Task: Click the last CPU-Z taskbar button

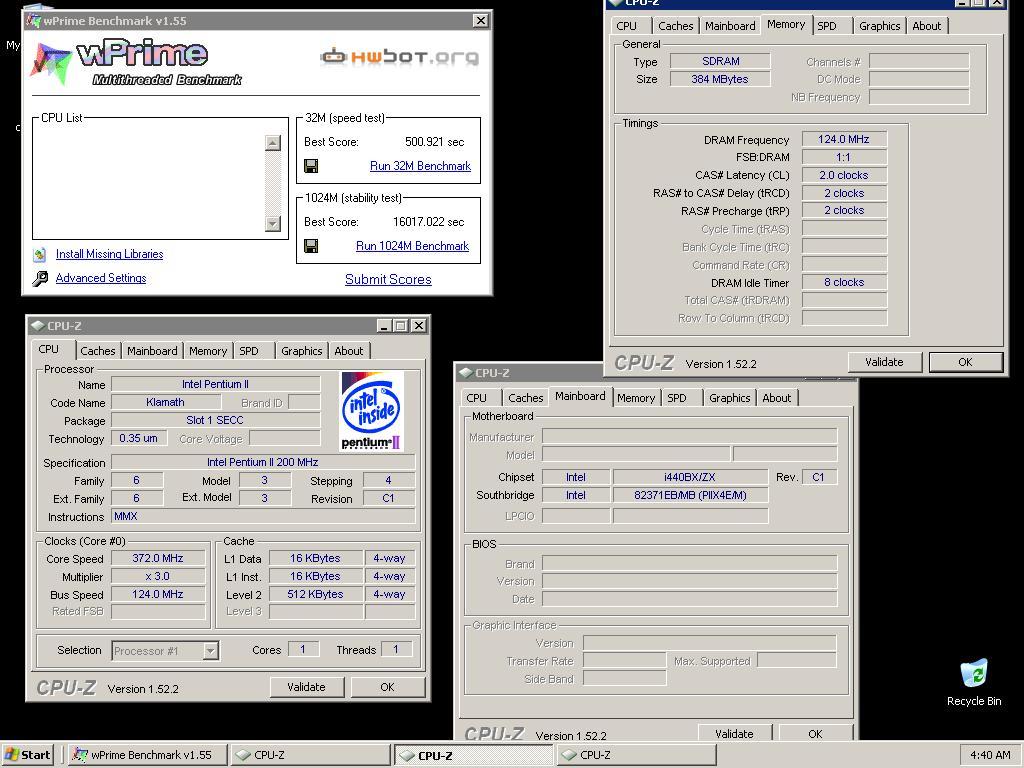Action: [635, 755]
